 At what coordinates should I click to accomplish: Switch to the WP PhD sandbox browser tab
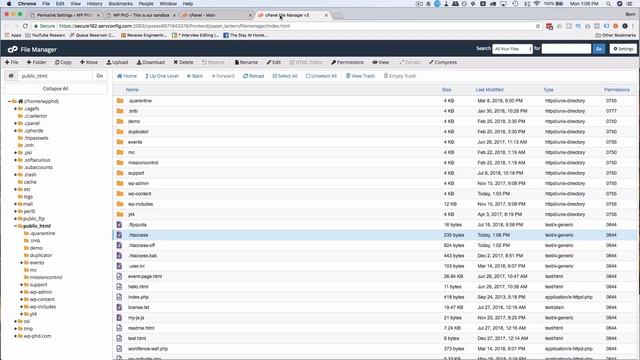click(x=140, y=15)
